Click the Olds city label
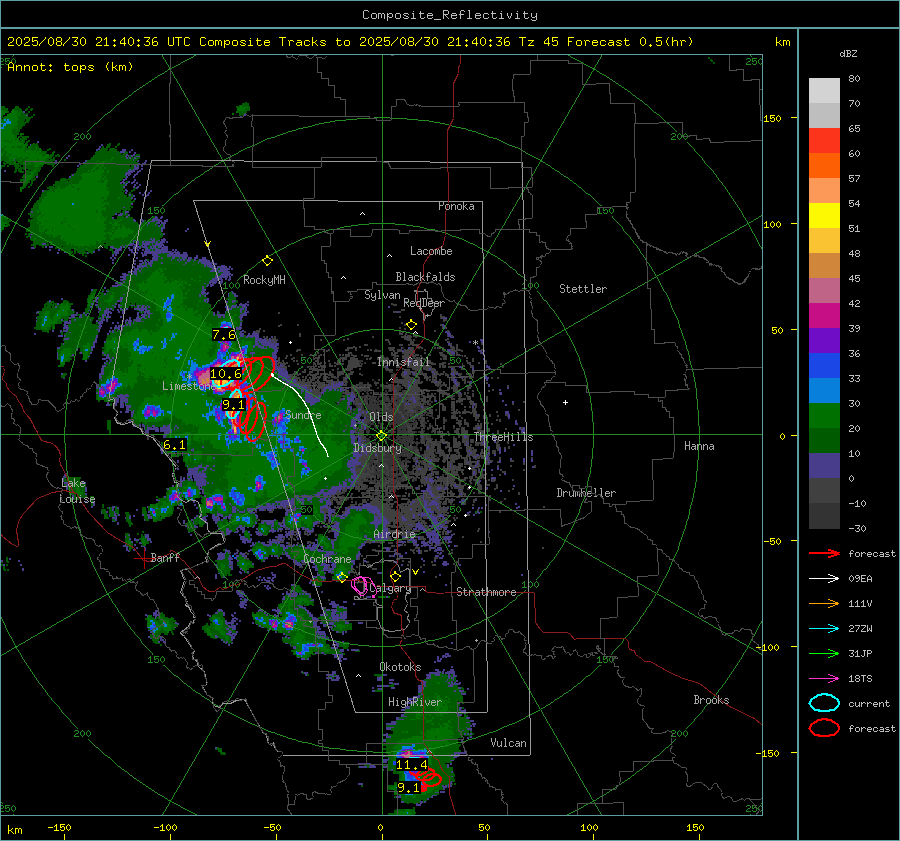This screenshot has height=841, width=900. click(x=381, y=417)
